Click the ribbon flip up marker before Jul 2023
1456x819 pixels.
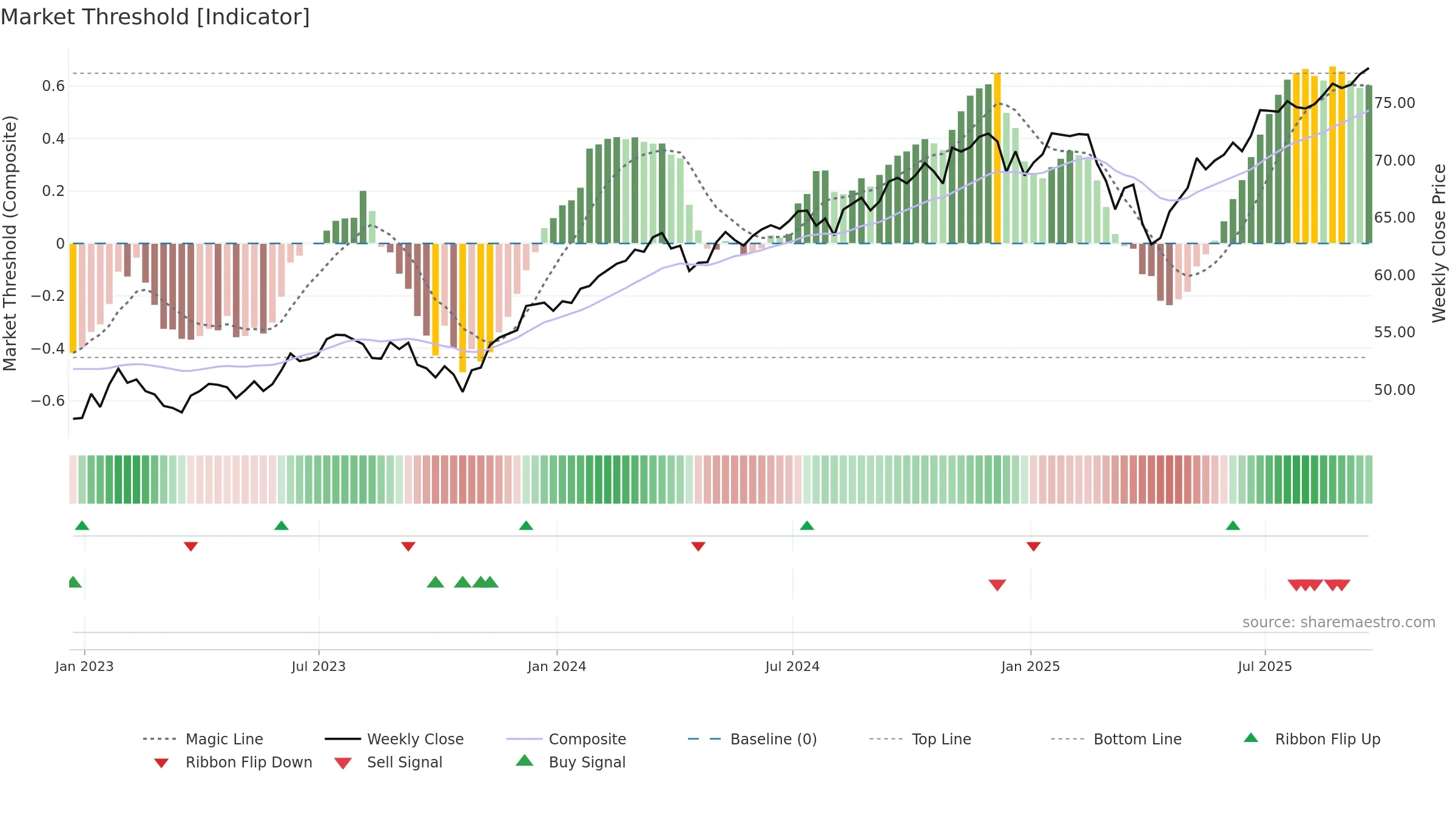pyautogui.click(x=281, y=525)
